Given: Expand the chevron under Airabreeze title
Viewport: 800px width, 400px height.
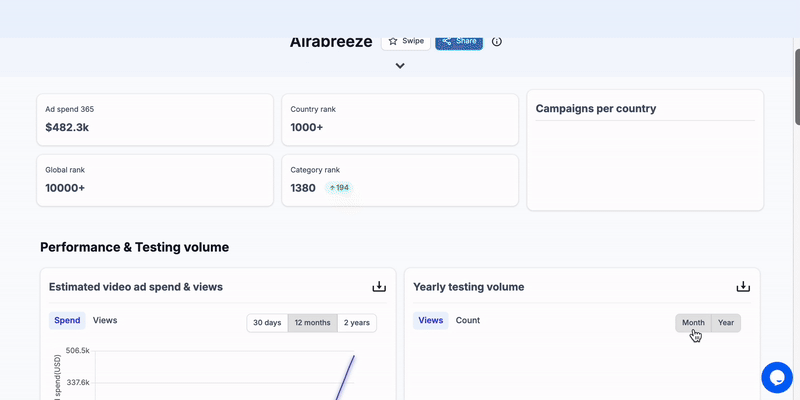Looking at the screenshot, I should [400, 66].
